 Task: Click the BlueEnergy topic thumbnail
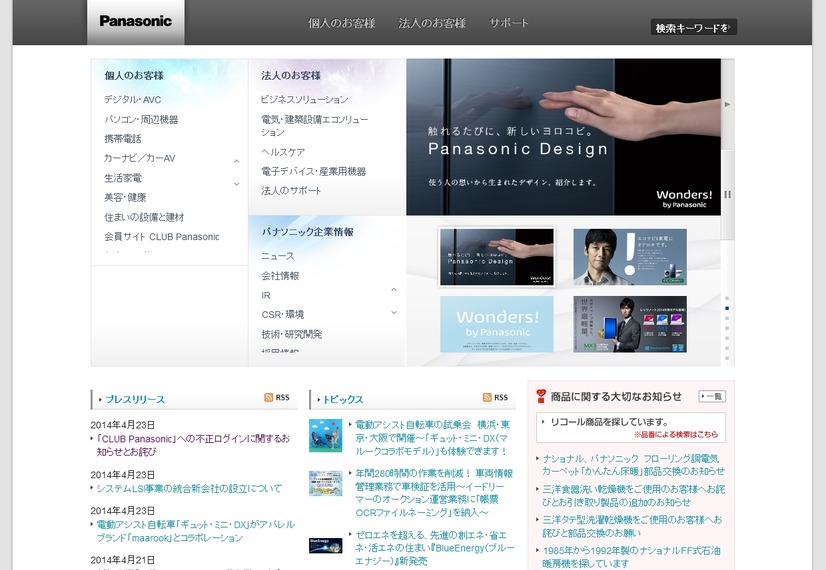click(x=326, y=545)
